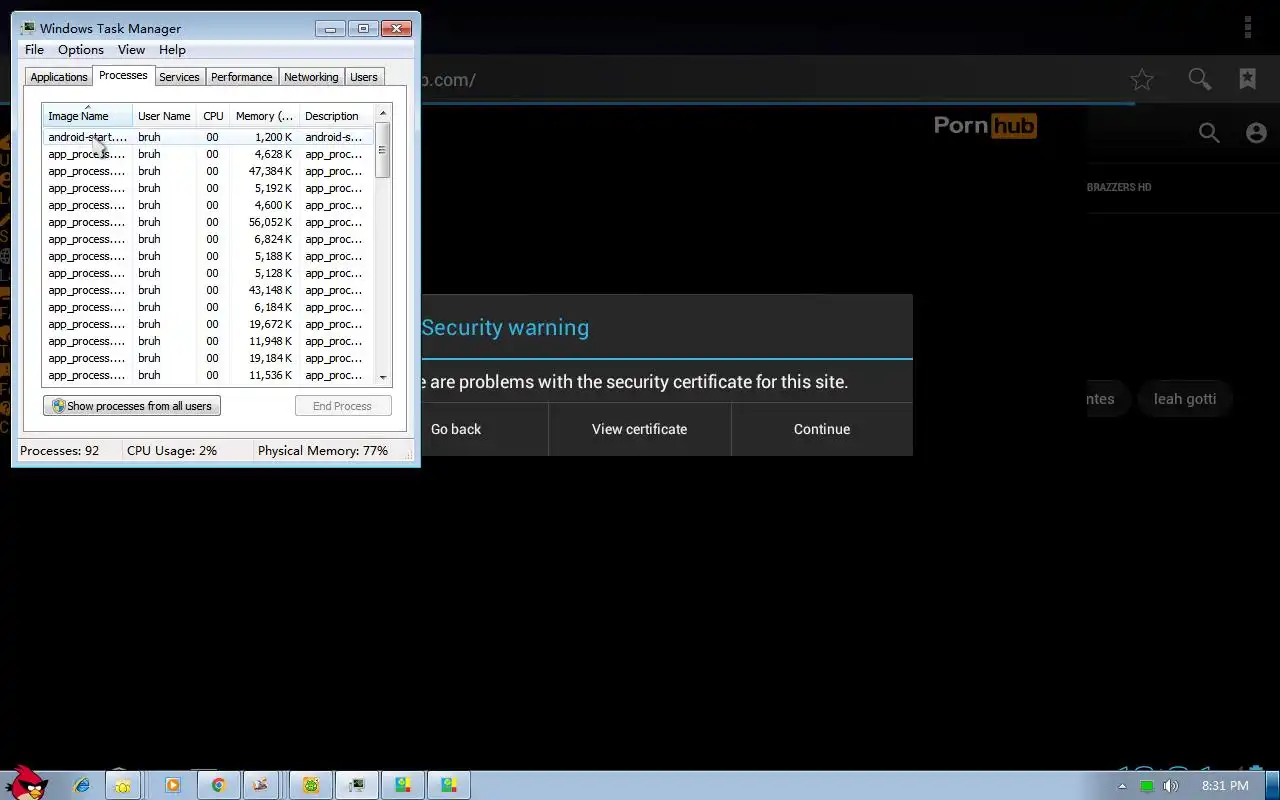Sort processes by User Name column

[164, 116]
